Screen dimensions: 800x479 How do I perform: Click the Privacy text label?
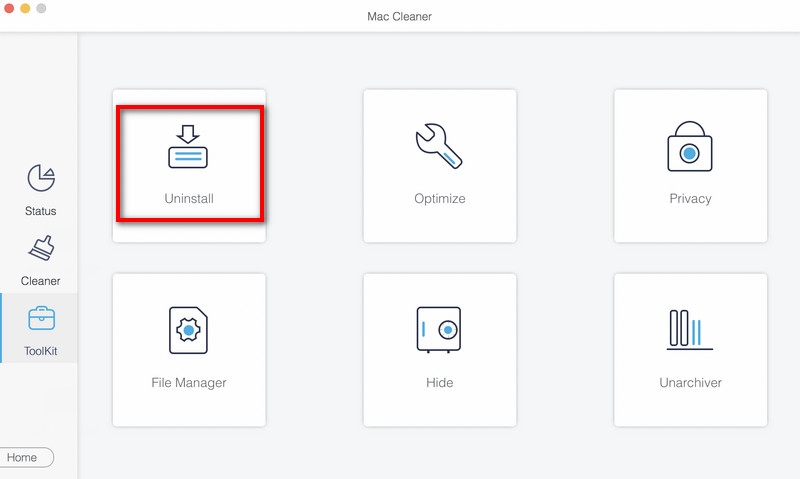[690, 199]
